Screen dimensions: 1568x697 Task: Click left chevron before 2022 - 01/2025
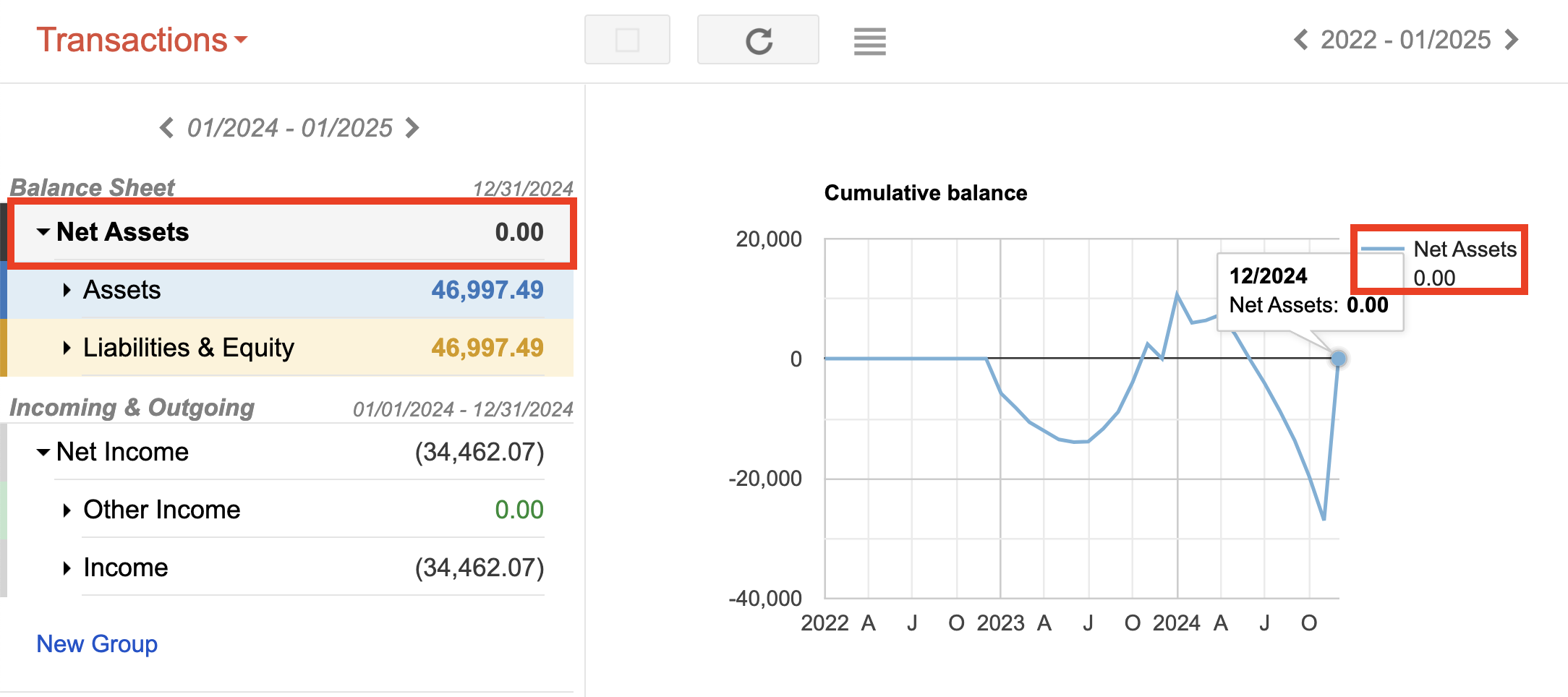pyautogui.click(x=1301, y=40)
